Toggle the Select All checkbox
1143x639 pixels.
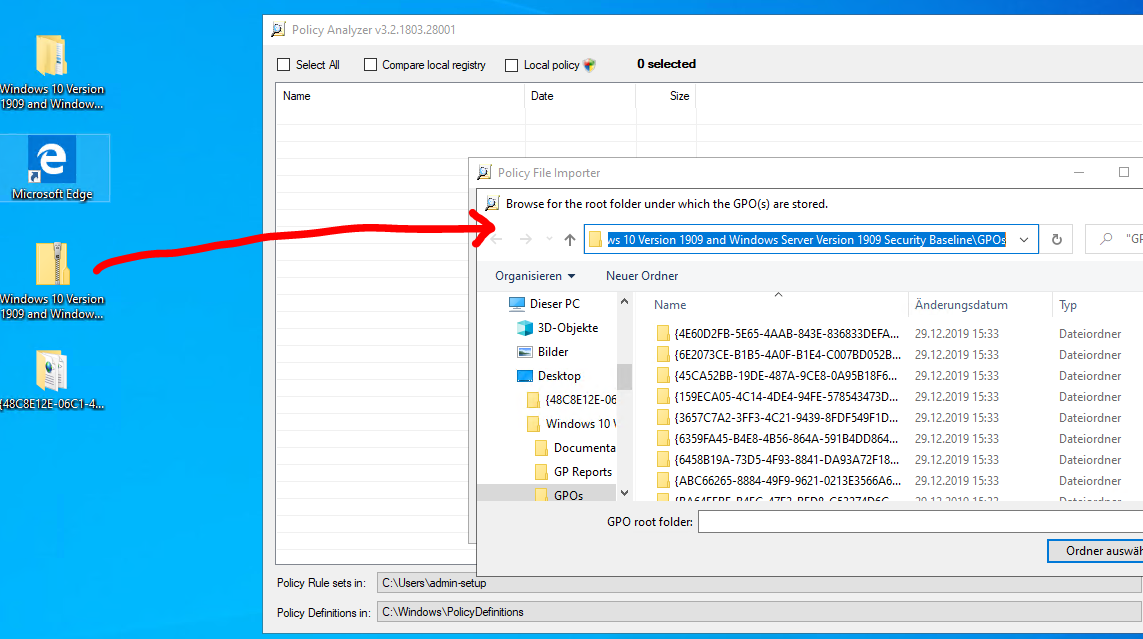click(x=284, y=65)
